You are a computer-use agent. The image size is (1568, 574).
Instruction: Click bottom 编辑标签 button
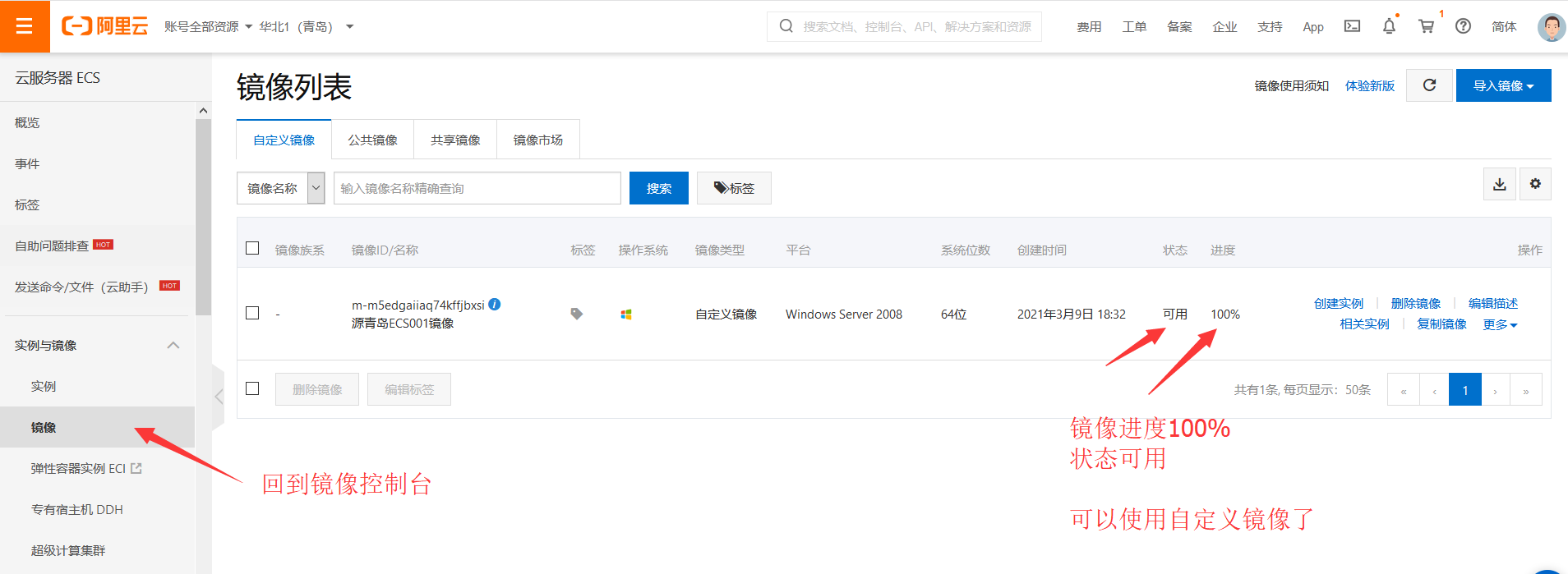coord(409,389)
